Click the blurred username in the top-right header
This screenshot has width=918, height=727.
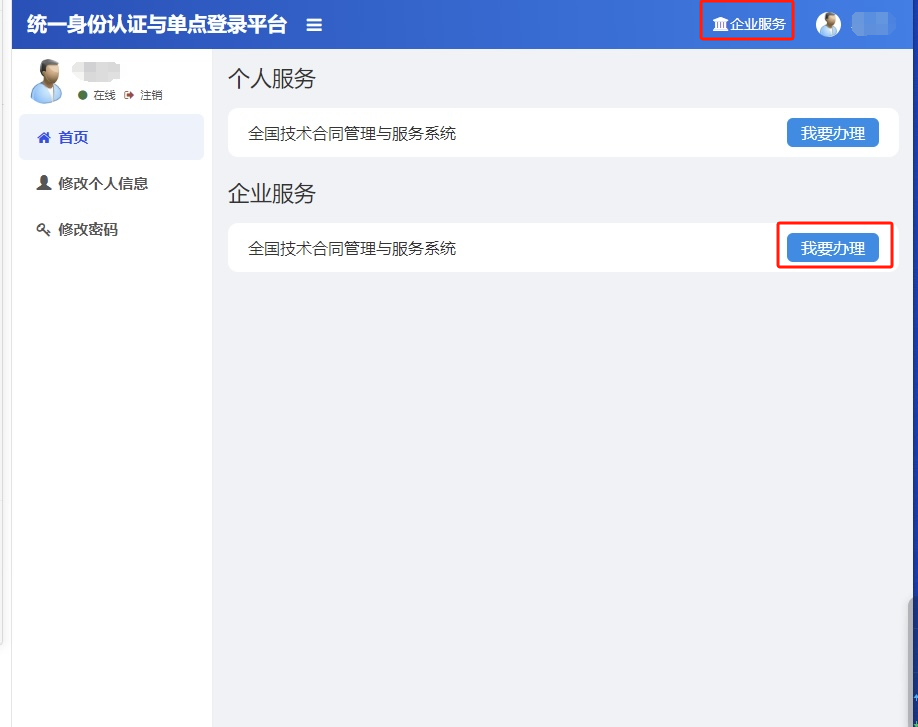[x=874, y=24]
